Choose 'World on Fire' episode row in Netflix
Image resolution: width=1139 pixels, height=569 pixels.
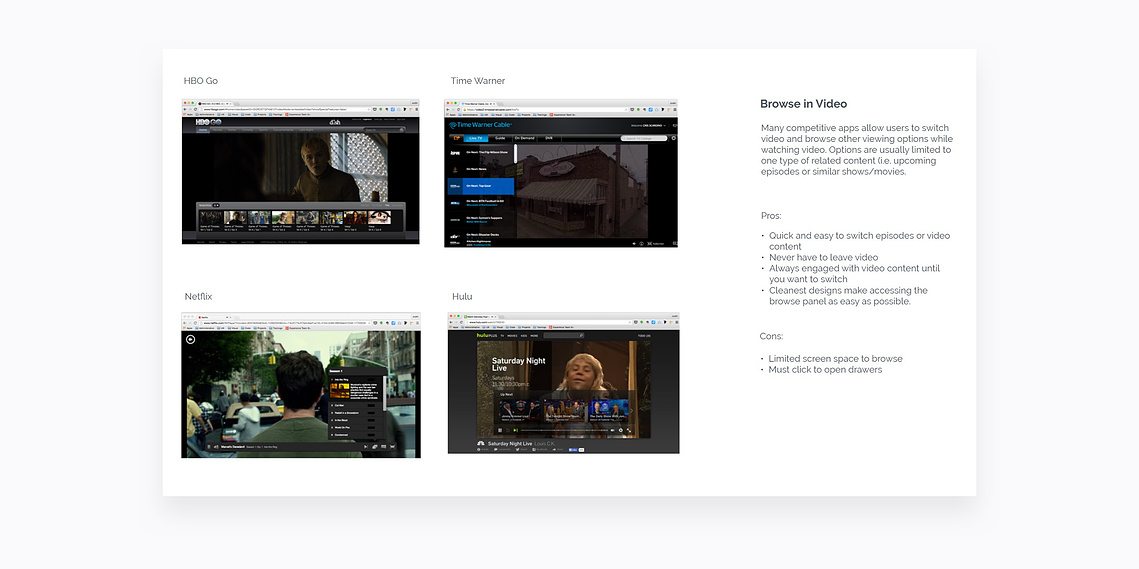355,427
